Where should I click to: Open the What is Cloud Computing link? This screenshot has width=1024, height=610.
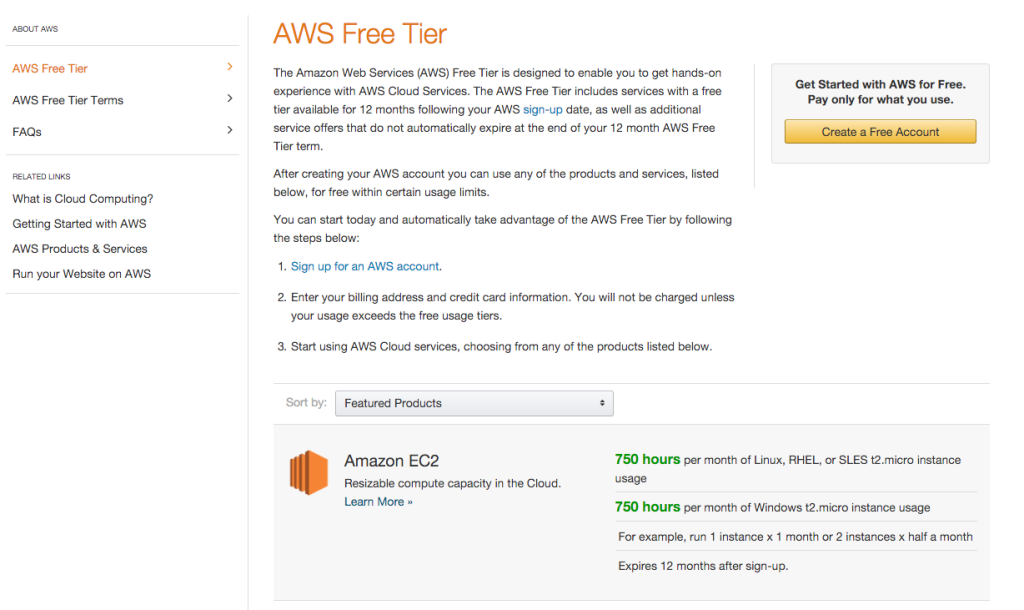[x=83, y=199]
